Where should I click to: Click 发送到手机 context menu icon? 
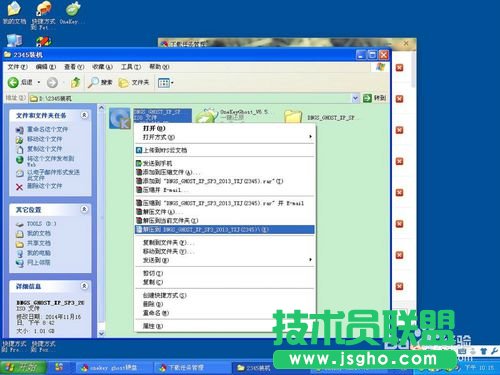(139, 163)
